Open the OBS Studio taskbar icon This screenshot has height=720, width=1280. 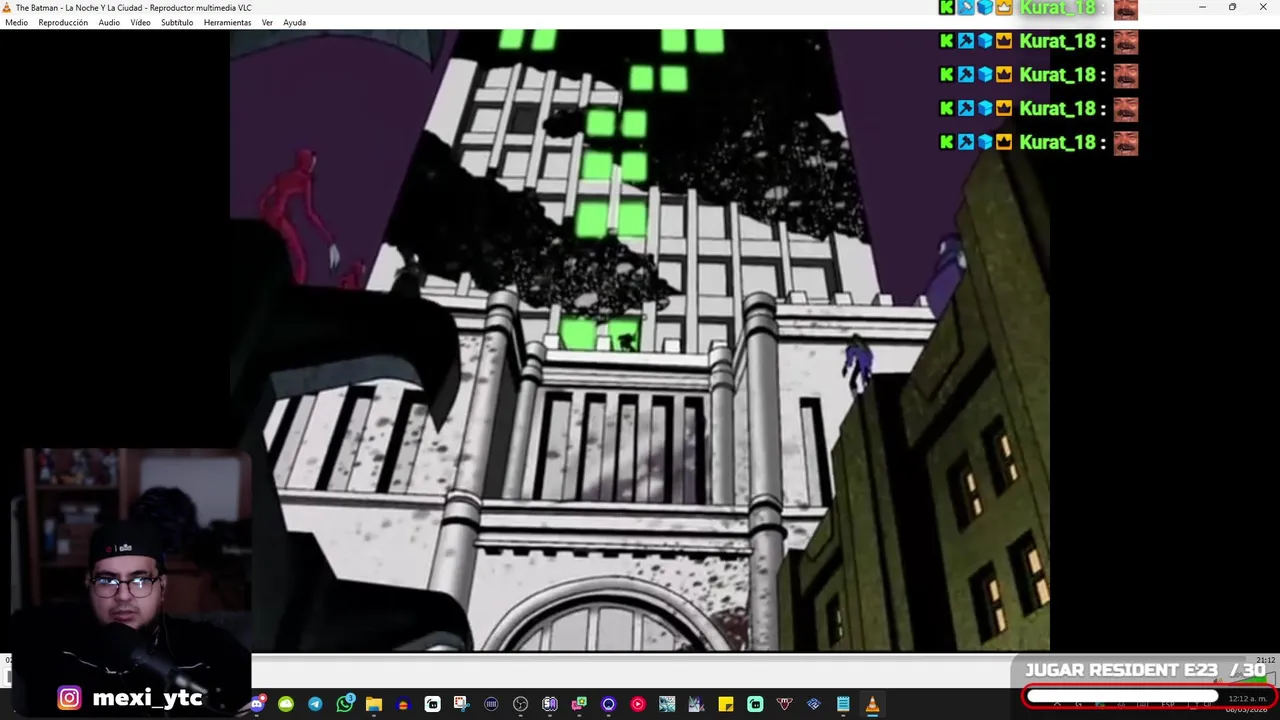click(x=520, y=704)
